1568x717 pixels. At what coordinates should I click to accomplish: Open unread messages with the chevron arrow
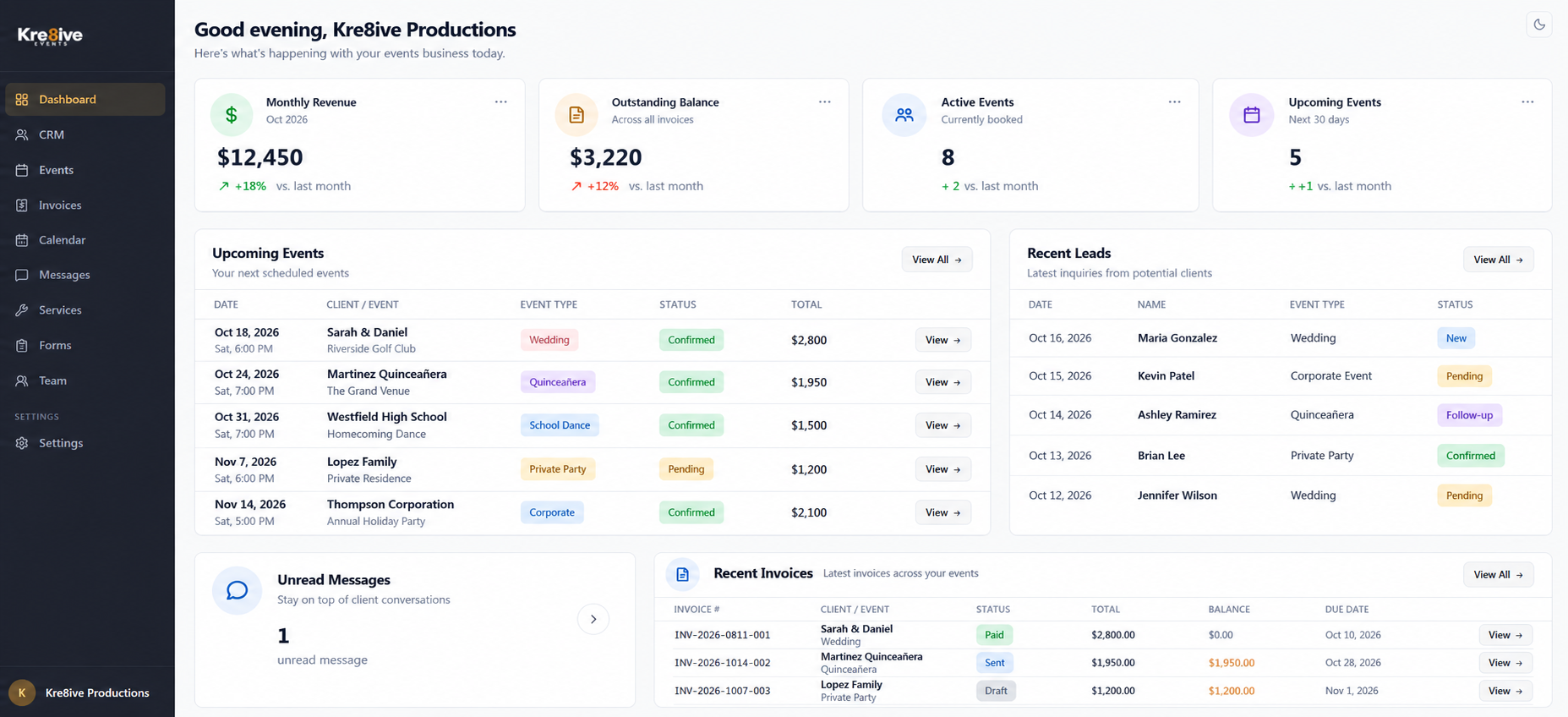(x=593, y=619)
